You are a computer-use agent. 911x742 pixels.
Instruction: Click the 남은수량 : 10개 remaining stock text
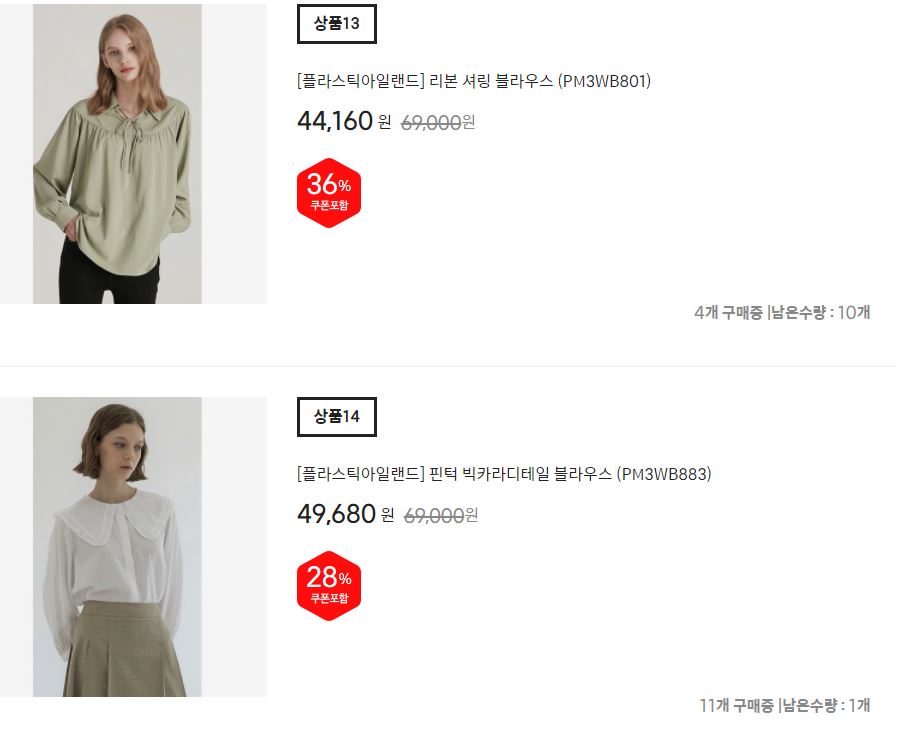pyautogui.click(x=820, y=313)
